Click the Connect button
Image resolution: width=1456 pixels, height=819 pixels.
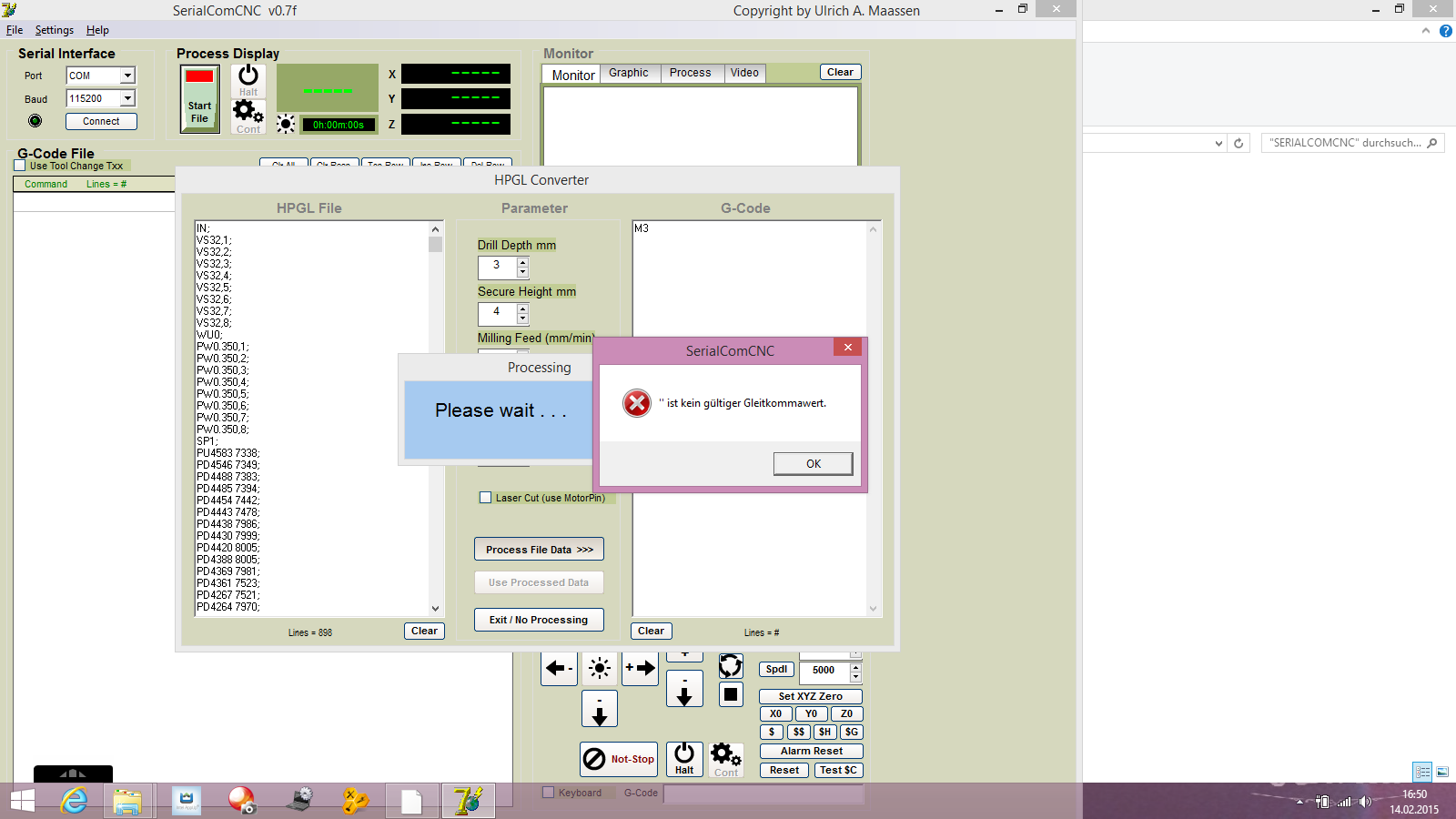[101, 121]
